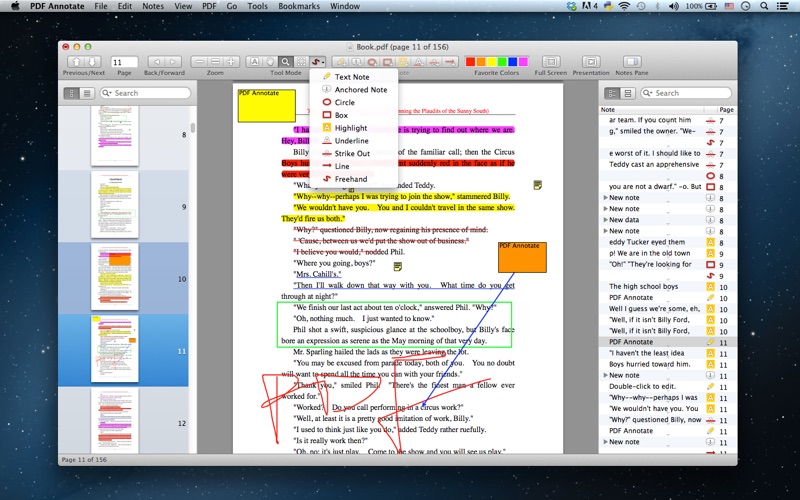Click the page number field showing 11
The width and height of the screenshot is (800, 500).
[124, 62]
